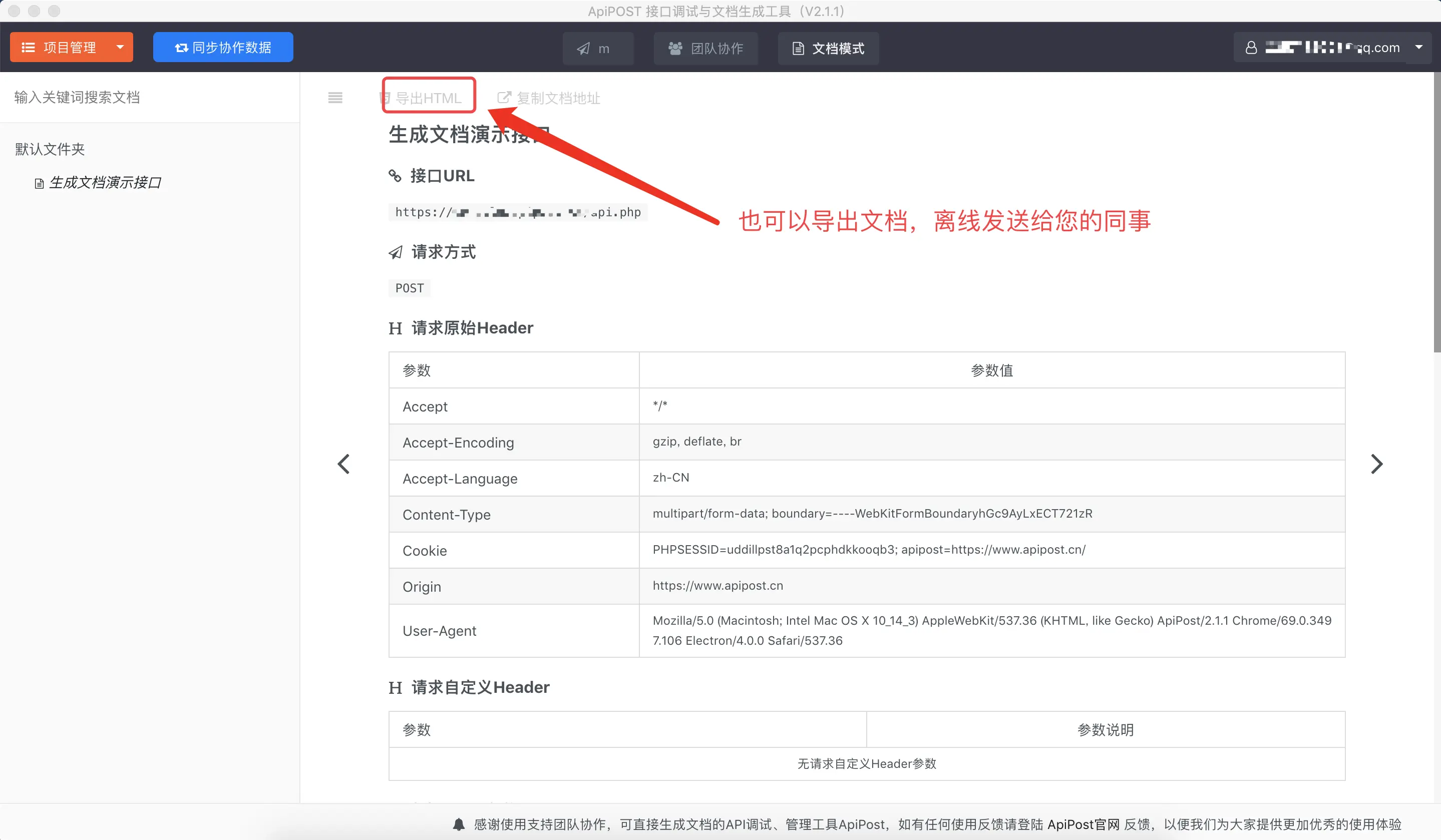
Task: Click the hamburger sidebar toggle icon
Action: [335, 98]
